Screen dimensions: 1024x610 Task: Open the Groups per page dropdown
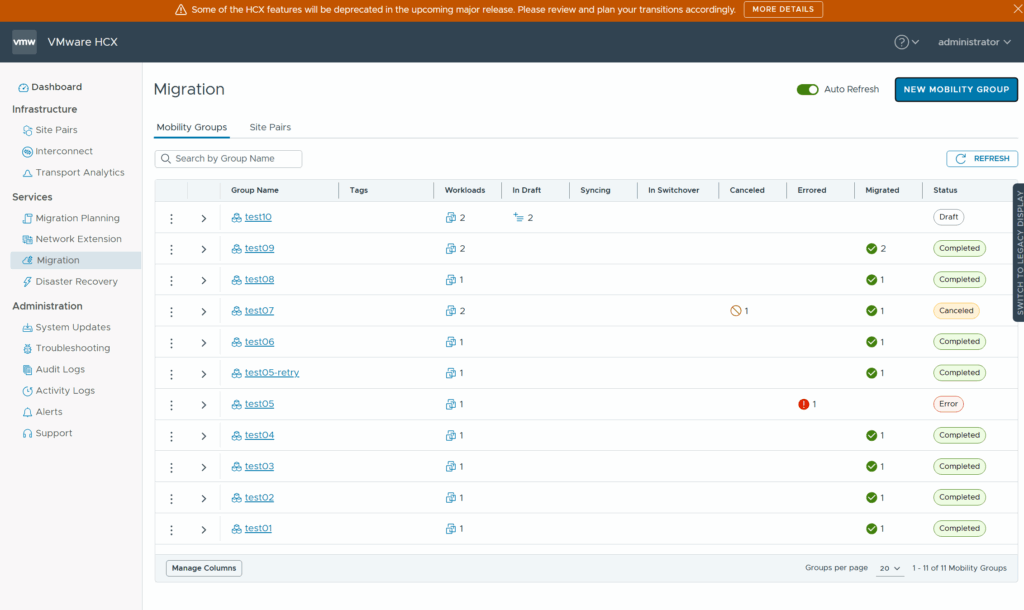point(889,568)
